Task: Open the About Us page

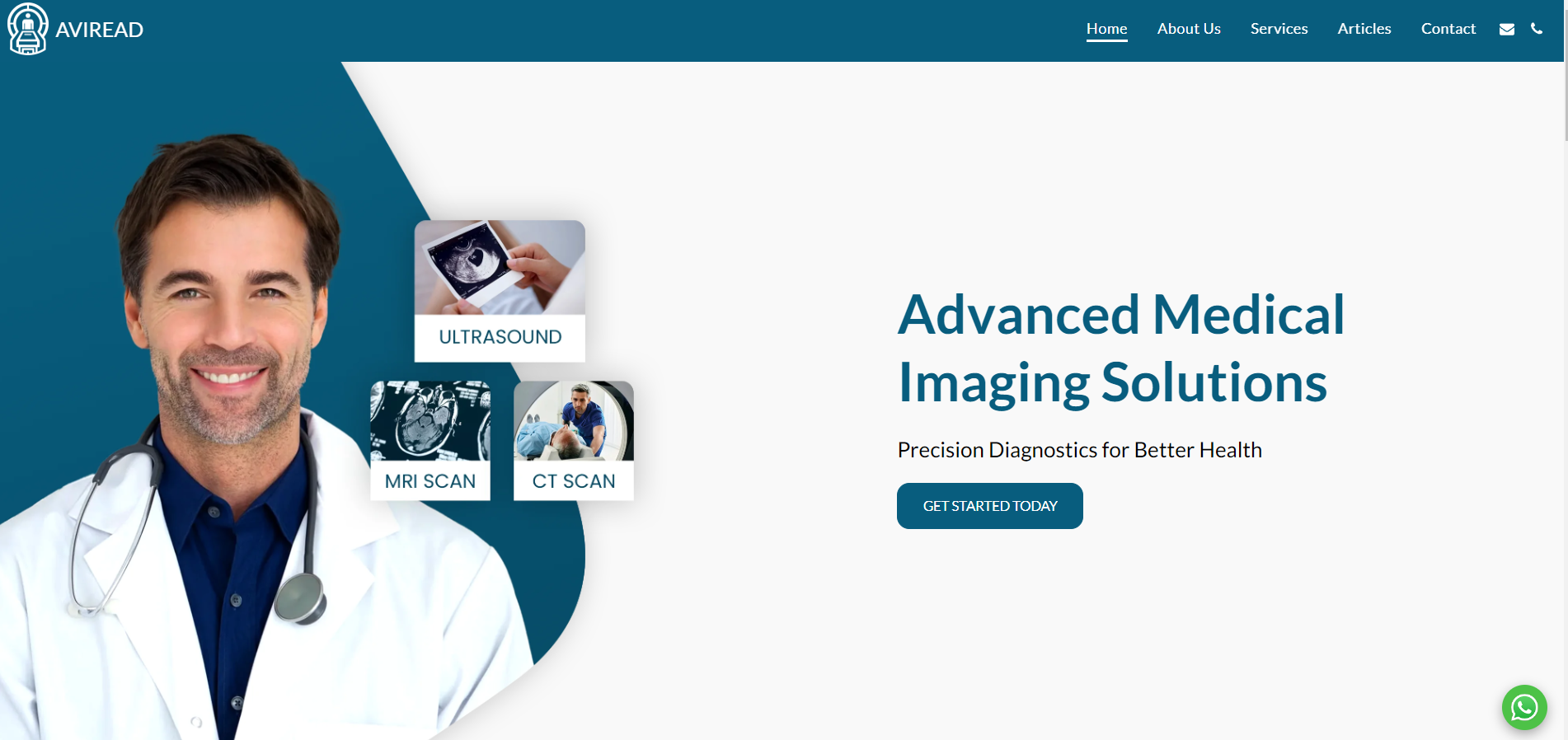Action: pos(1189,29)
